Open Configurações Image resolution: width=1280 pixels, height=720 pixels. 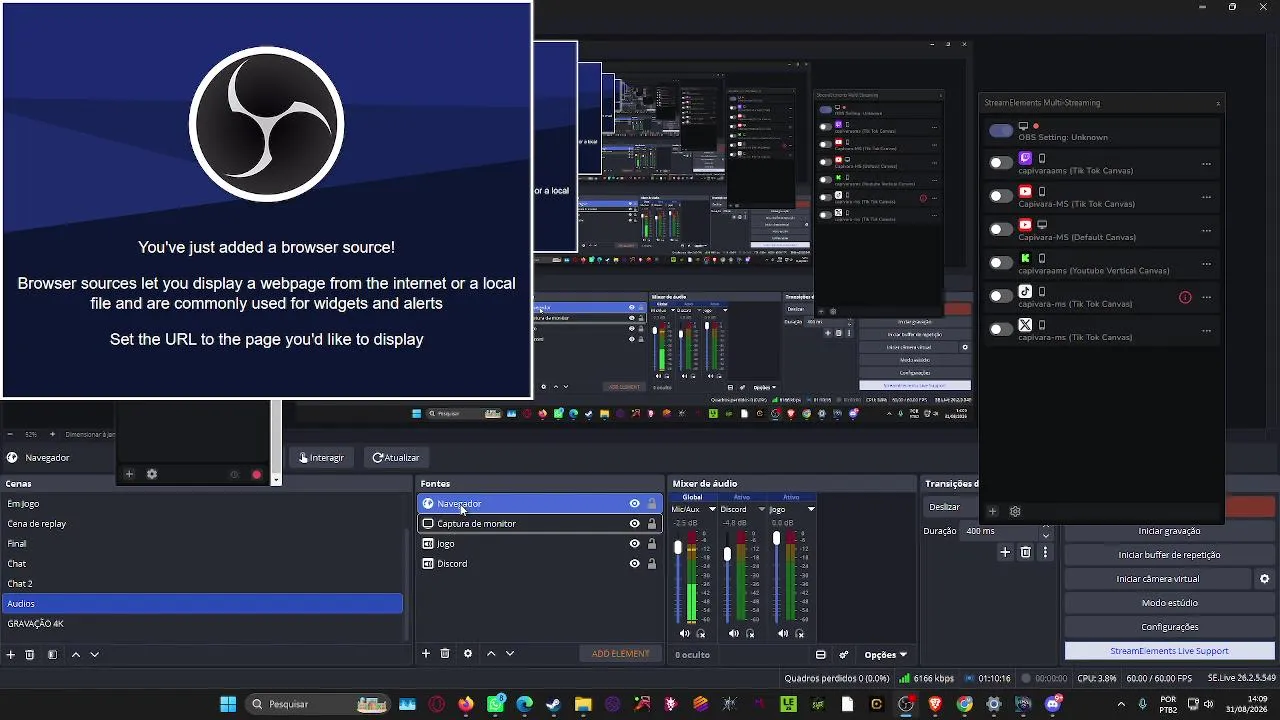[1169, 627]
